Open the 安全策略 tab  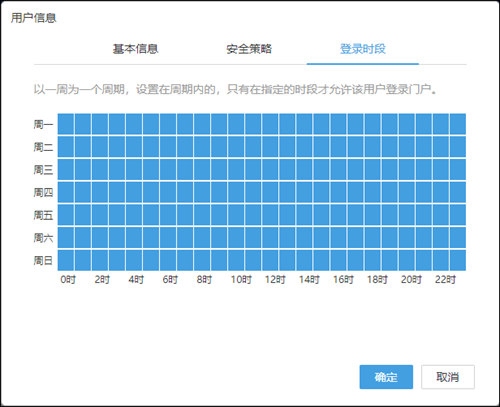click(x=249, y=49)
